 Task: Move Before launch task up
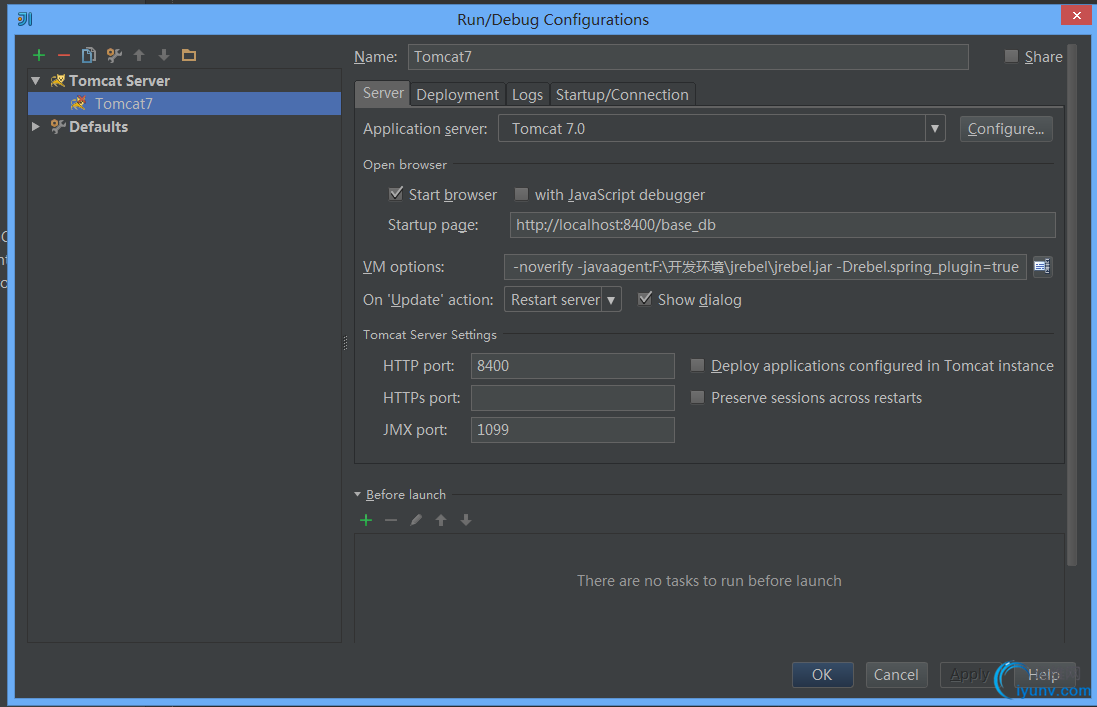point(441,520)
